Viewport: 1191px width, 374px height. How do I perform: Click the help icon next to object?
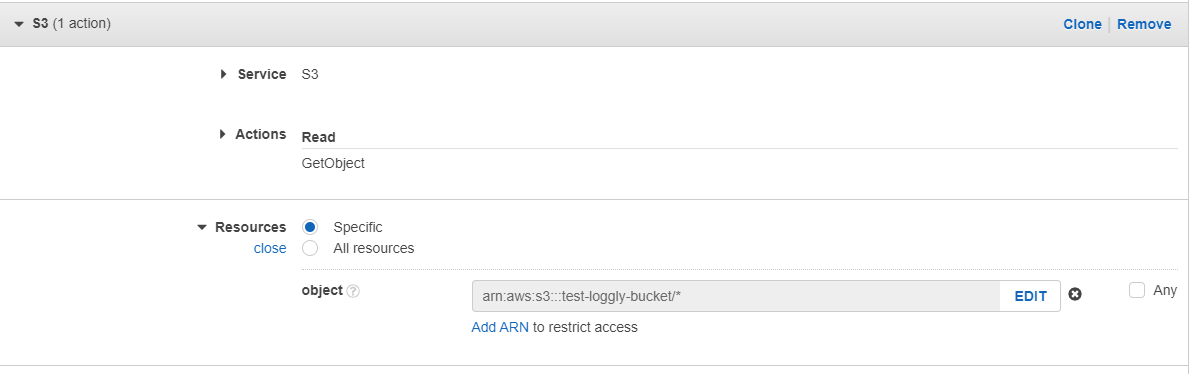352,291
